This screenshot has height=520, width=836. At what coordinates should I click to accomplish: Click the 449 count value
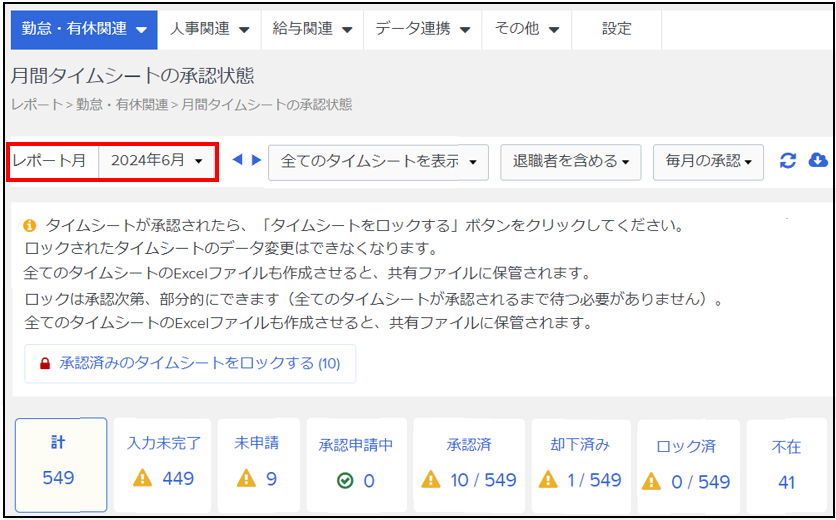178,479
